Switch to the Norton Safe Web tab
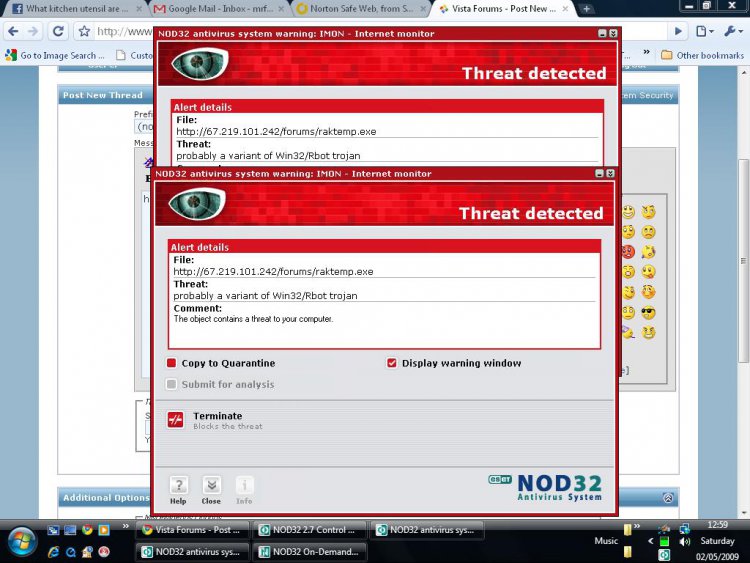 361,9
